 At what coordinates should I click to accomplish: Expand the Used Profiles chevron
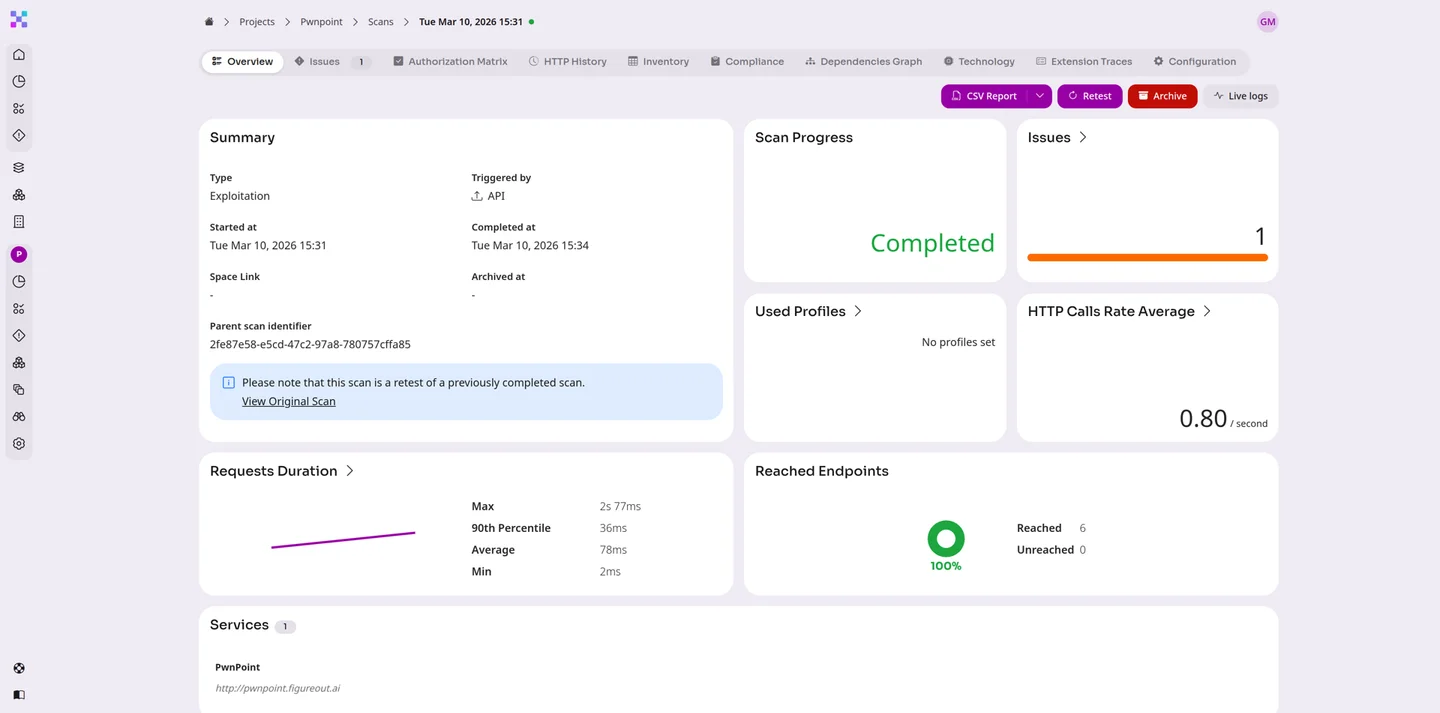click(858, 312)
